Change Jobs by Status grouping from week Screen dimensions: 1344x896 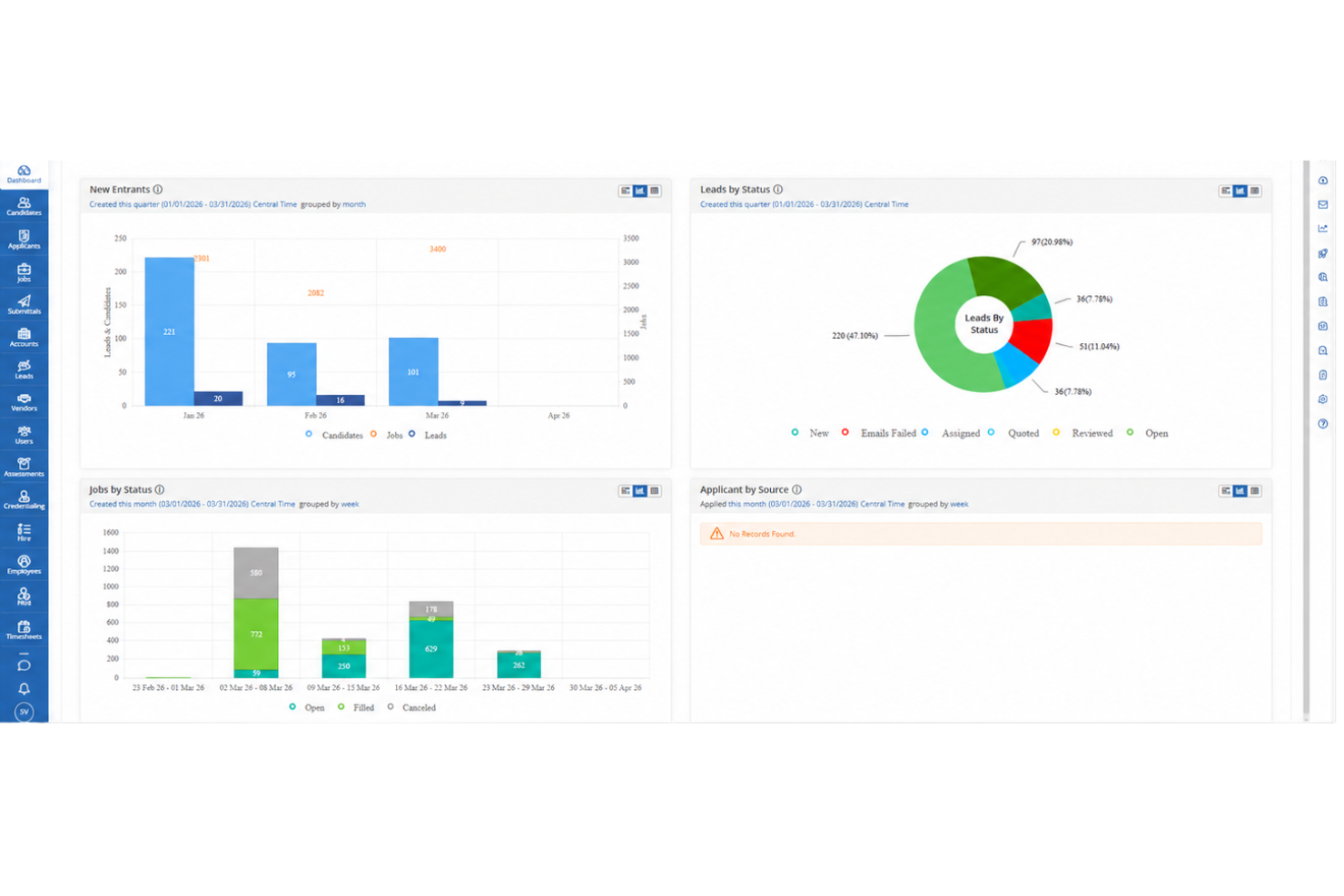(x=350, y=504)
